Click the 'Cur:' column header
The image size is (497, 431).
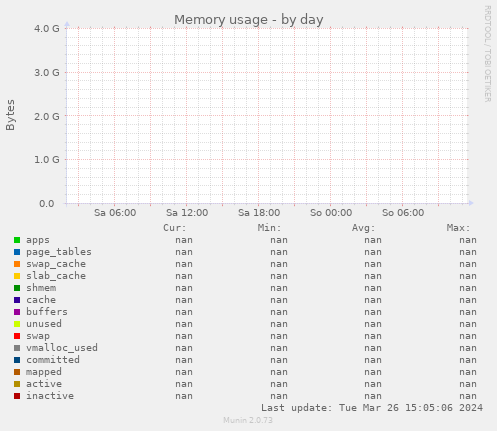pos(175,228)
